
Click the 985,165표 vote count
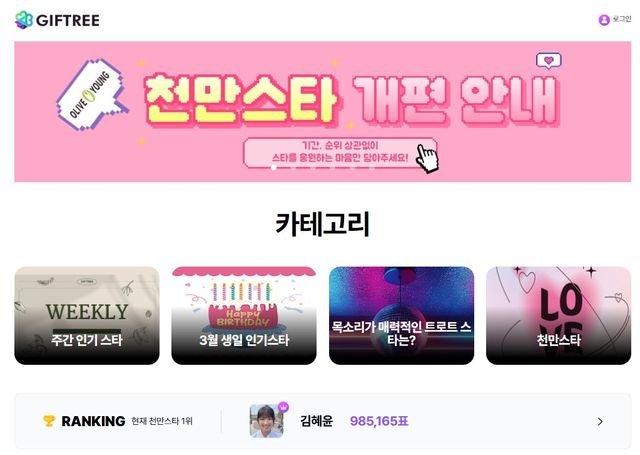tap(379, 421)
